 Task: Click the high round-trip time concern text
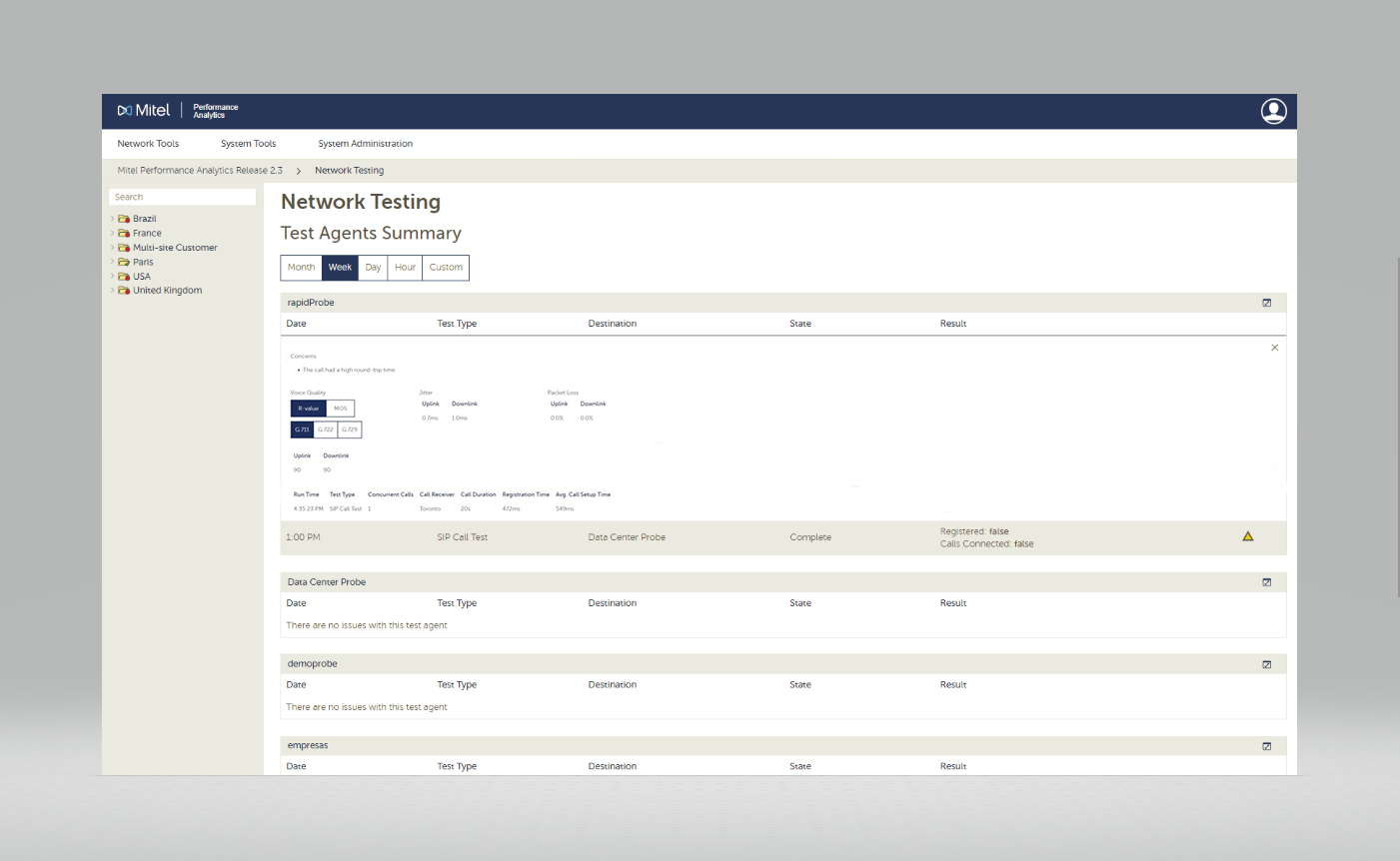click(x=349, y=371)
